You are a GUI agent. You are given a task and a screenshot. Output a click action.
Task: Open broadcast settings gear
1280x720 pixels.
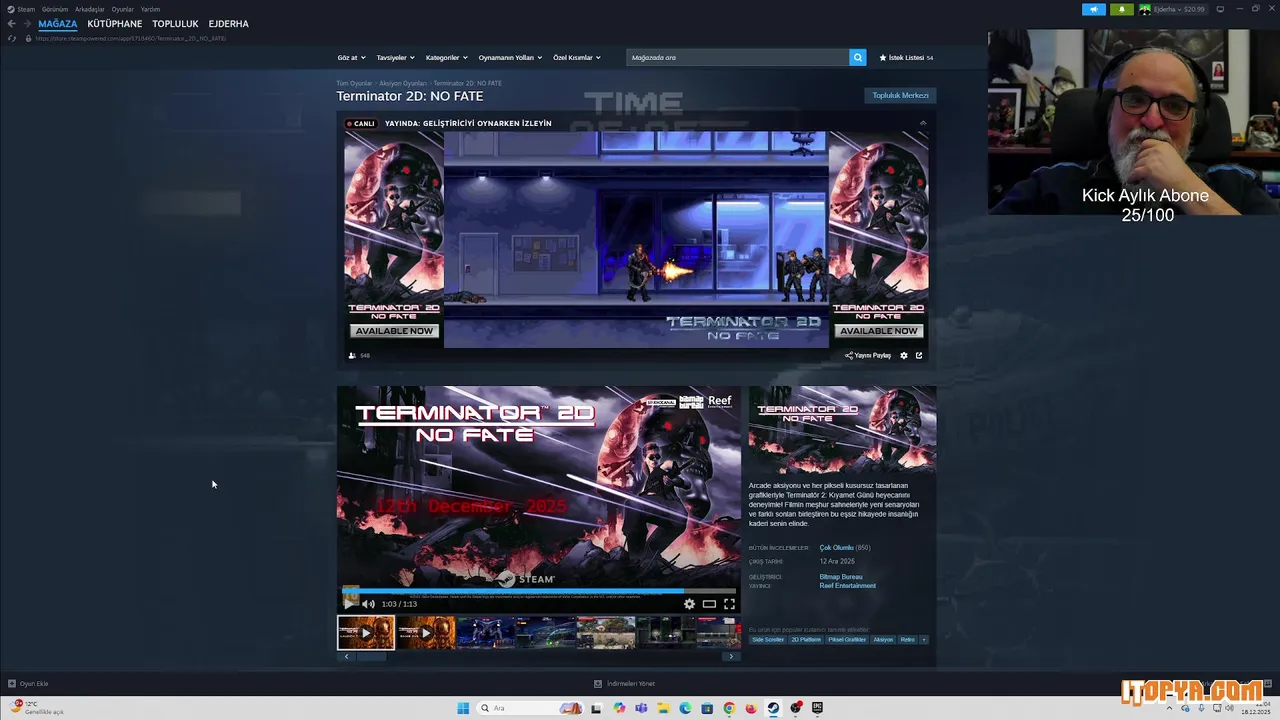click(x=904, y=355)
